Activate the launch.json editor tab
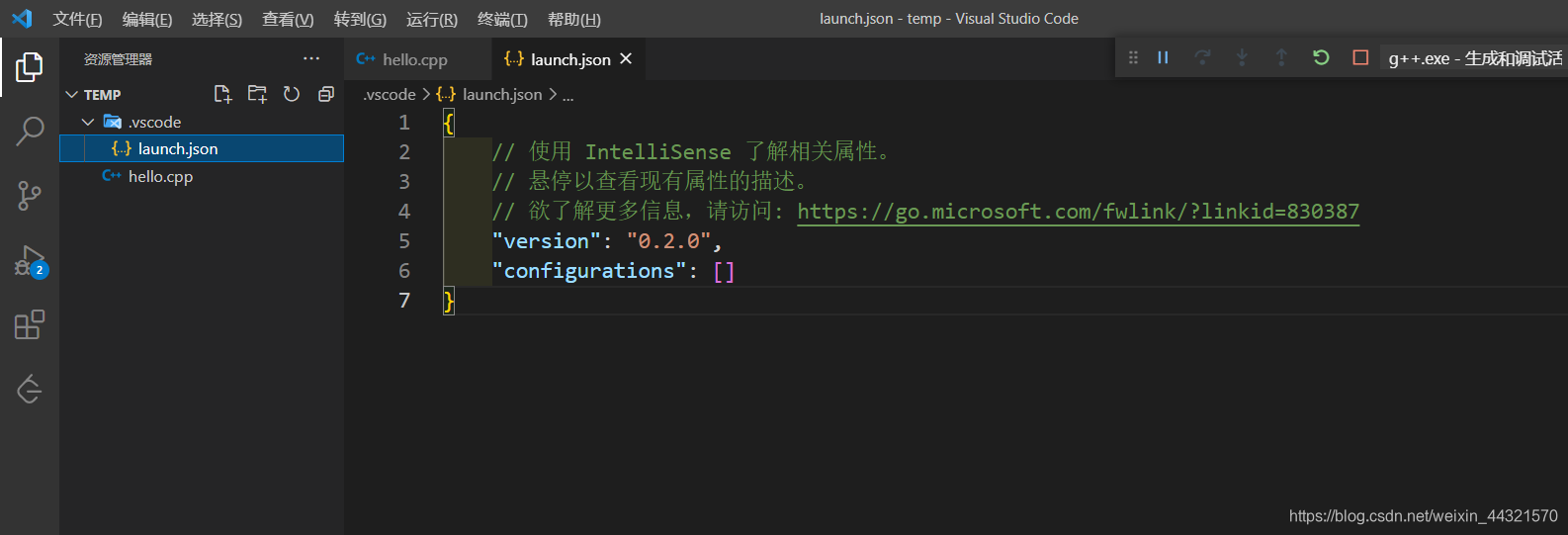Screen dimensions: 1568x535 click(x=566, y=59)
